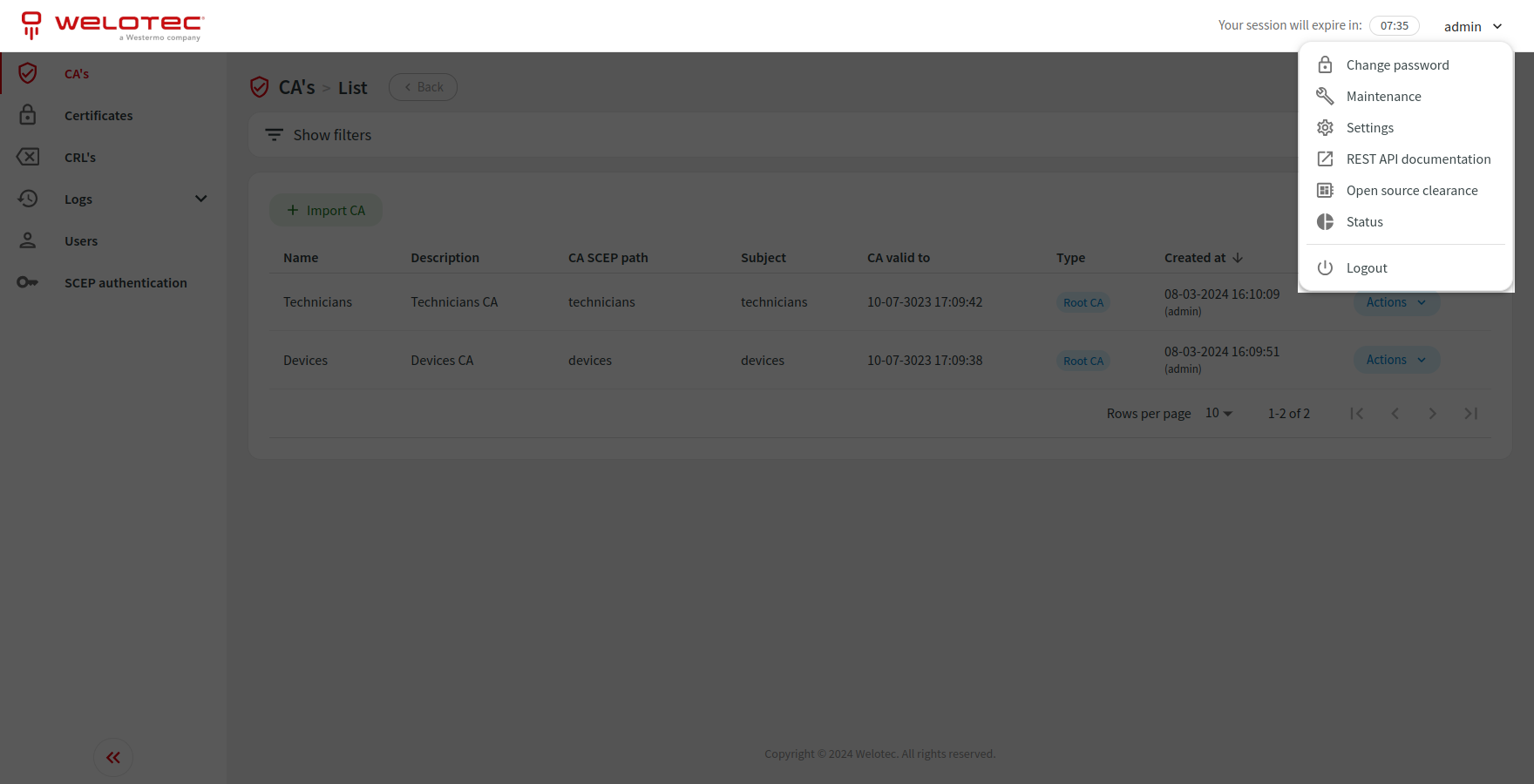Open the CA's section via shield icon
The width and height of the screenshot is (1534, 784).
coord(28,73)
